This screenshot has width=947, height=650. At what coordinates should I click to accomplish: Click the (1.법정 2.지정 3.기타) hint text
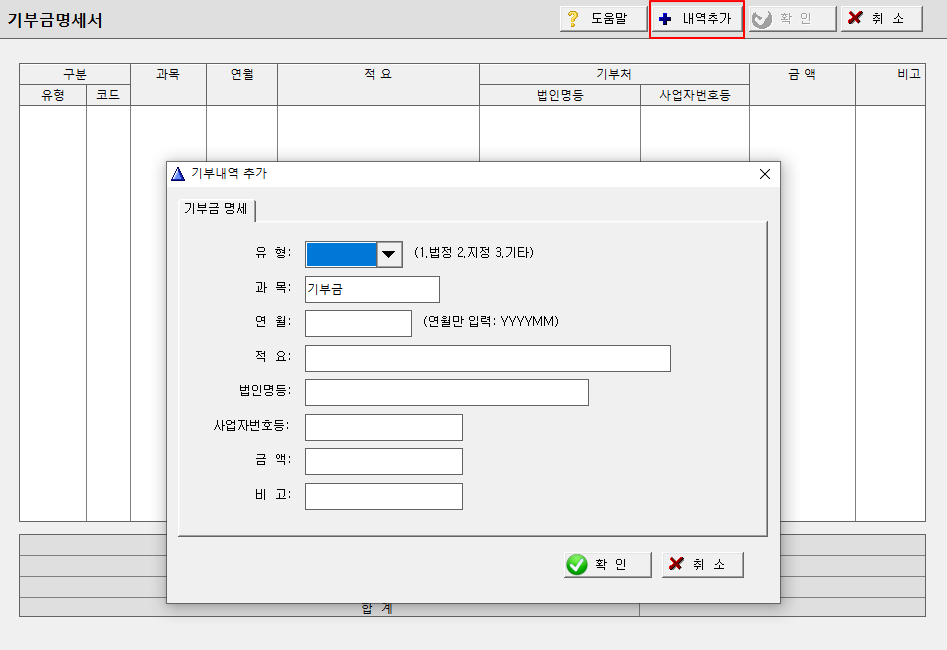(x=474, y=253)
